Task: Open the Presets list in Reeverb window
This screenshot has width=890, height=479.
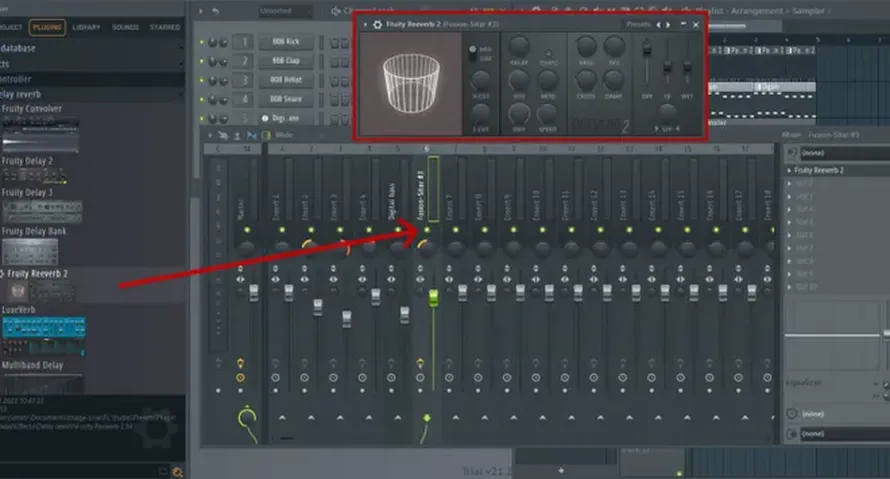Action: (638, 24)
